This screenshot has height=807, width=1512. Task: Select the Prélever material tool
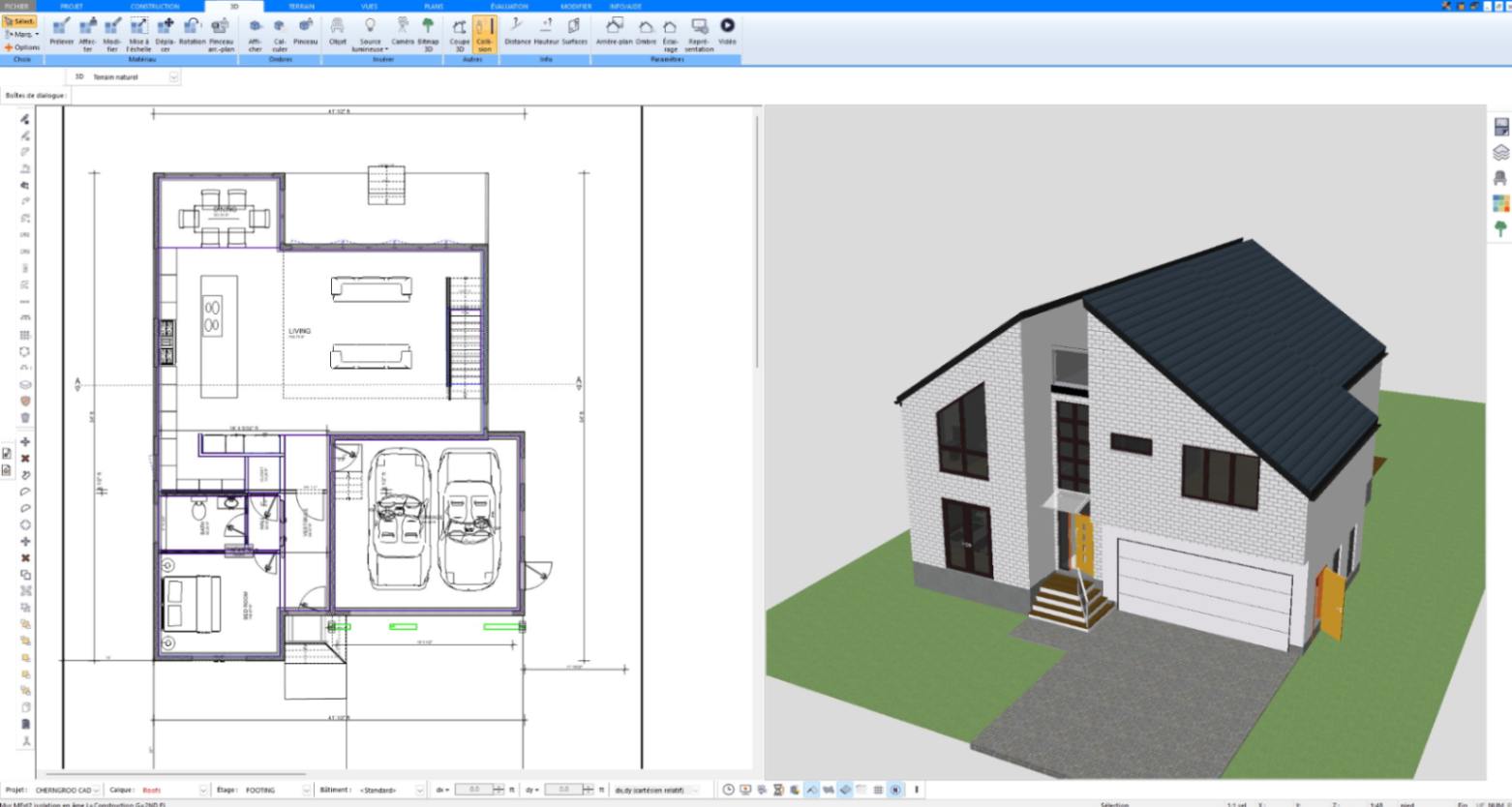[61, 33]
